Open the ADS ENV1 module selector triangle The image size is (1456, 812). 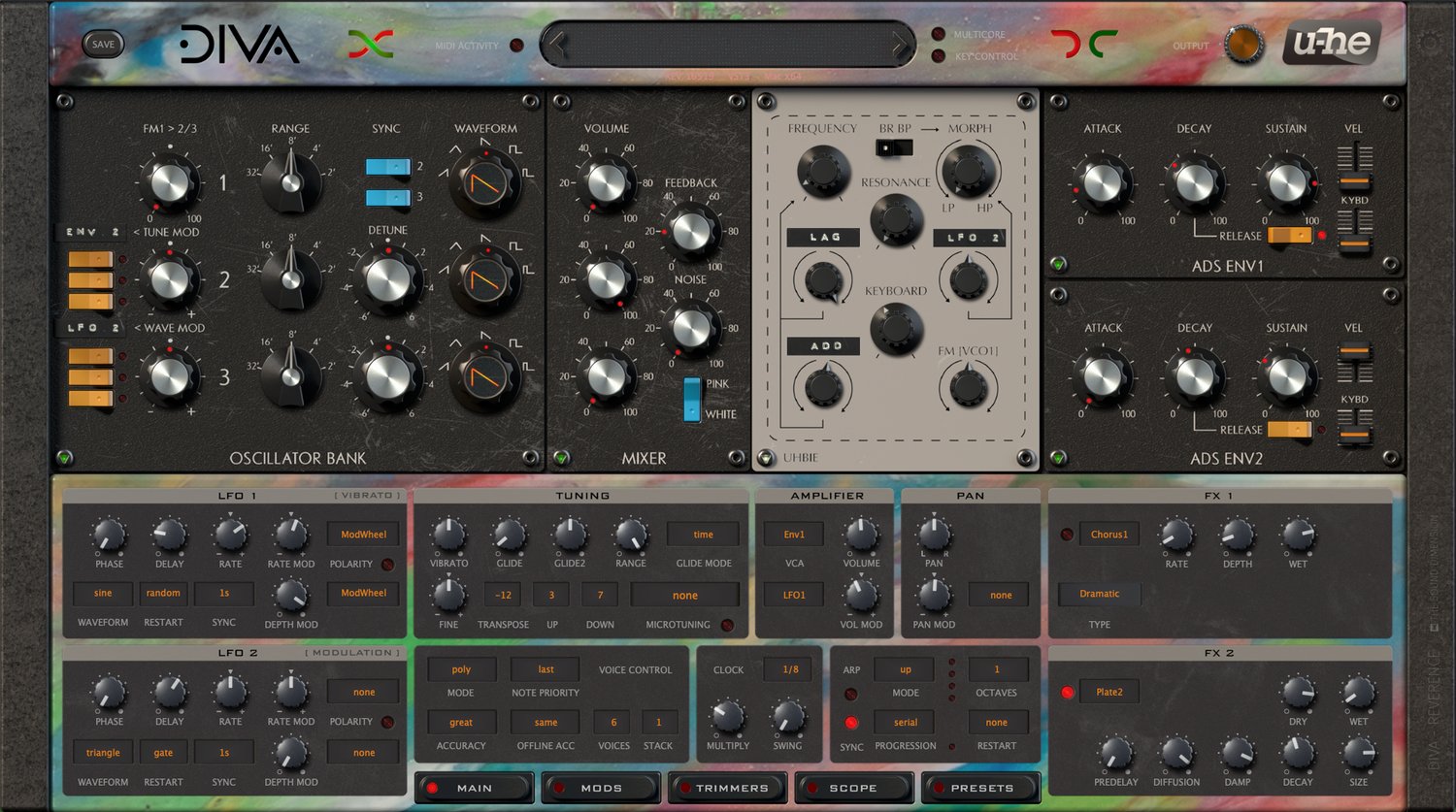pyautogui.click(x=1058, y=264)
